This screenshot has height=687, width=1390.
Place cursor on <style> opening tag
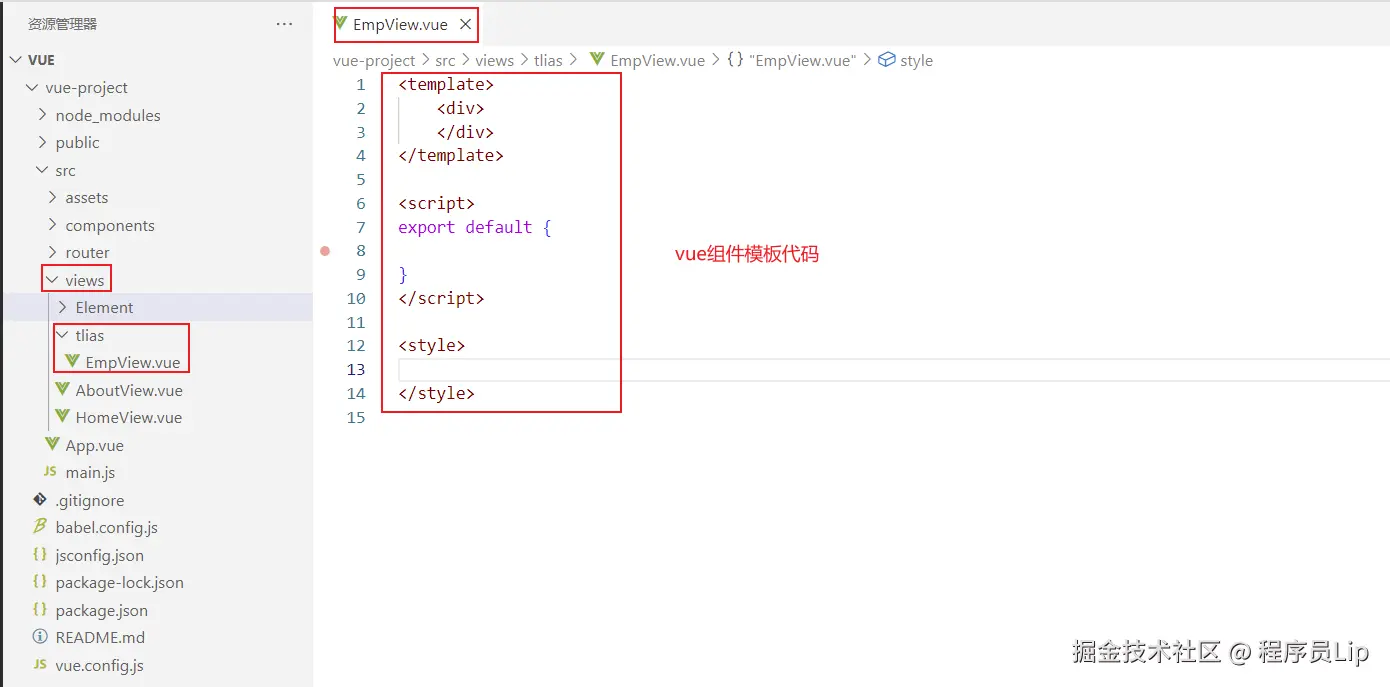click(432, 345)
